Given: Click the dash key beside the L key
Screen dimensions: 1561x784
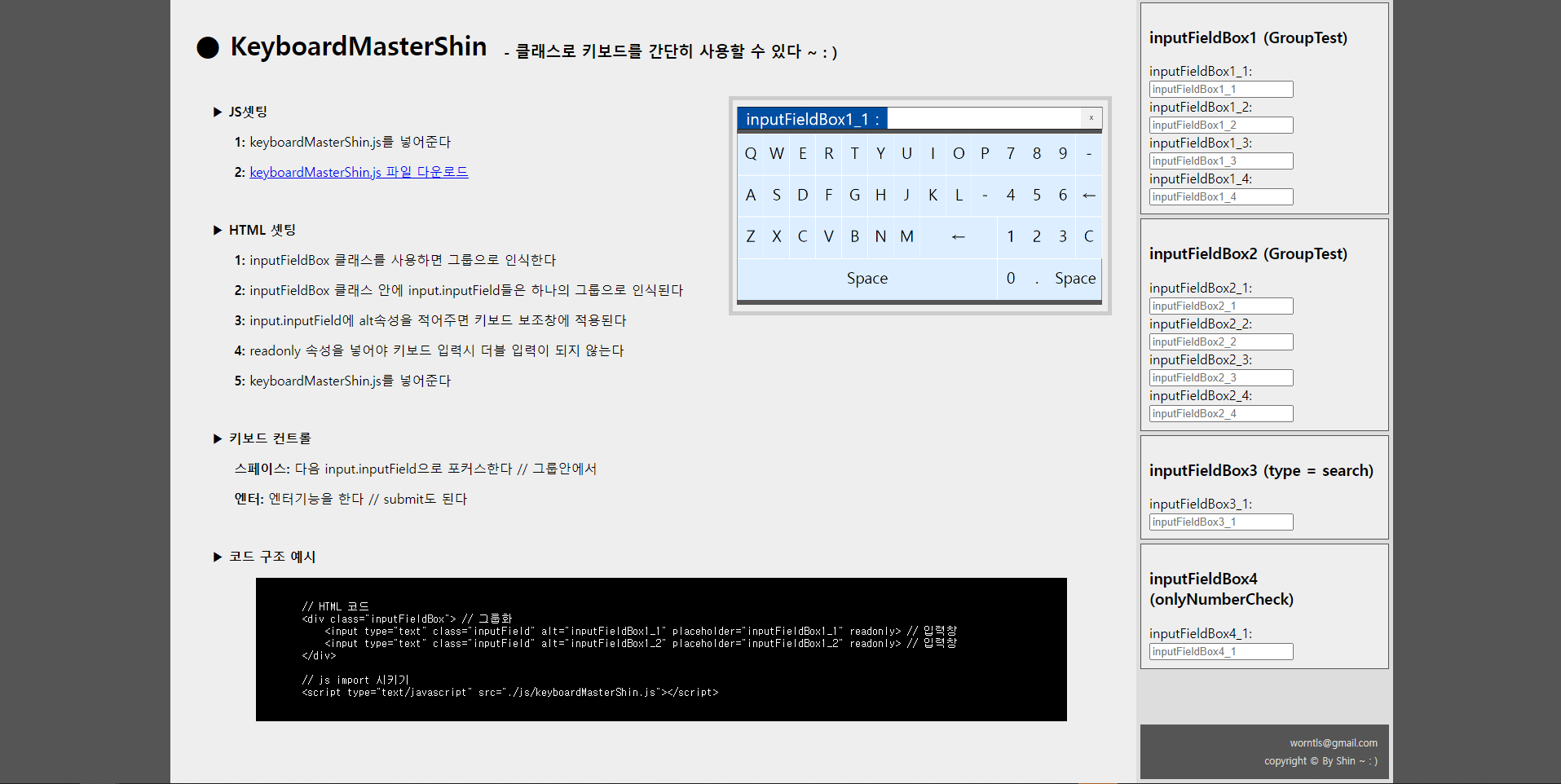Looking at the screenshot, I should pos(985,195).
